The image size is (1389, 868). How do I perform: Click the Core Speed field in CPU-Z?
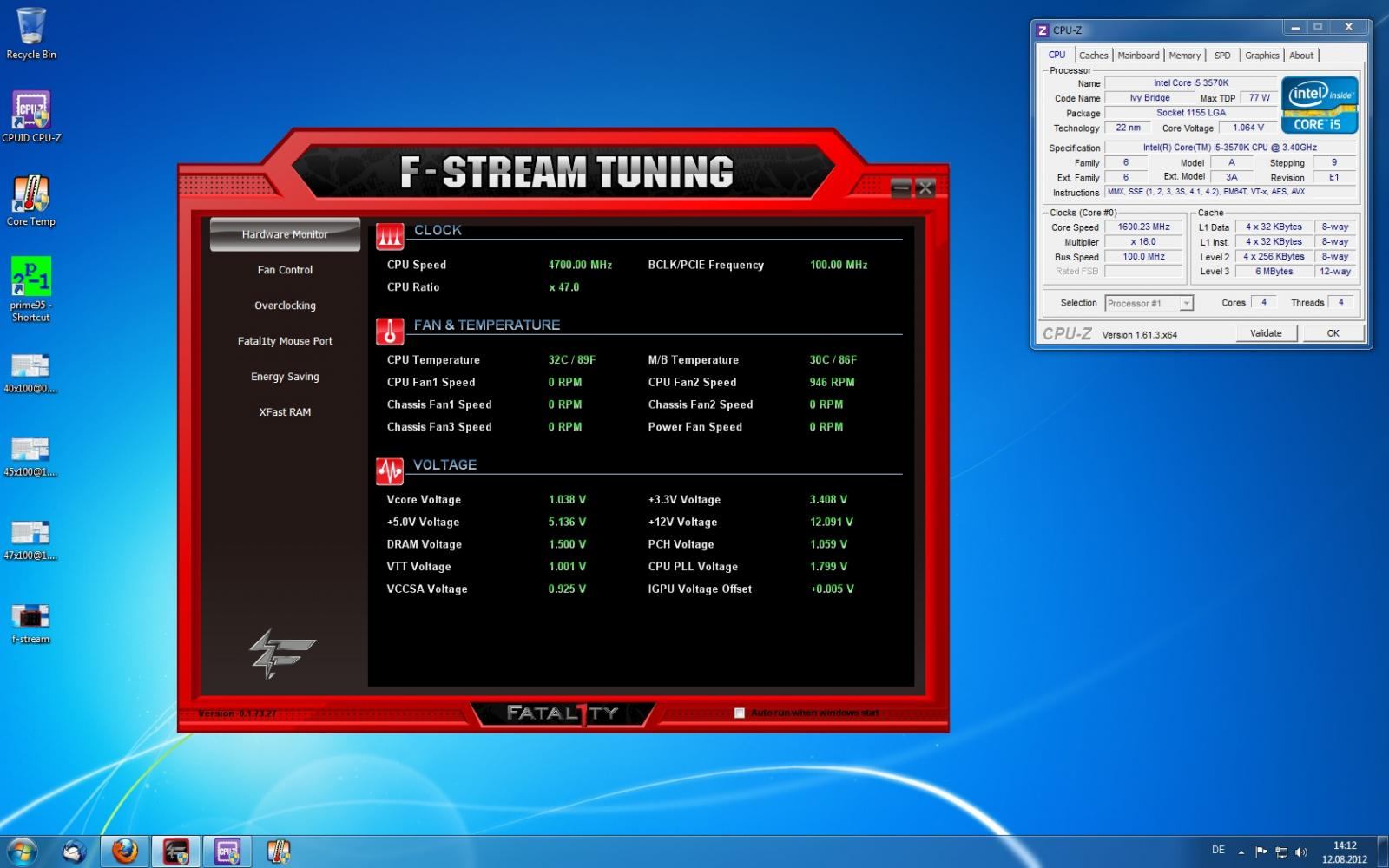point(1144,227)
